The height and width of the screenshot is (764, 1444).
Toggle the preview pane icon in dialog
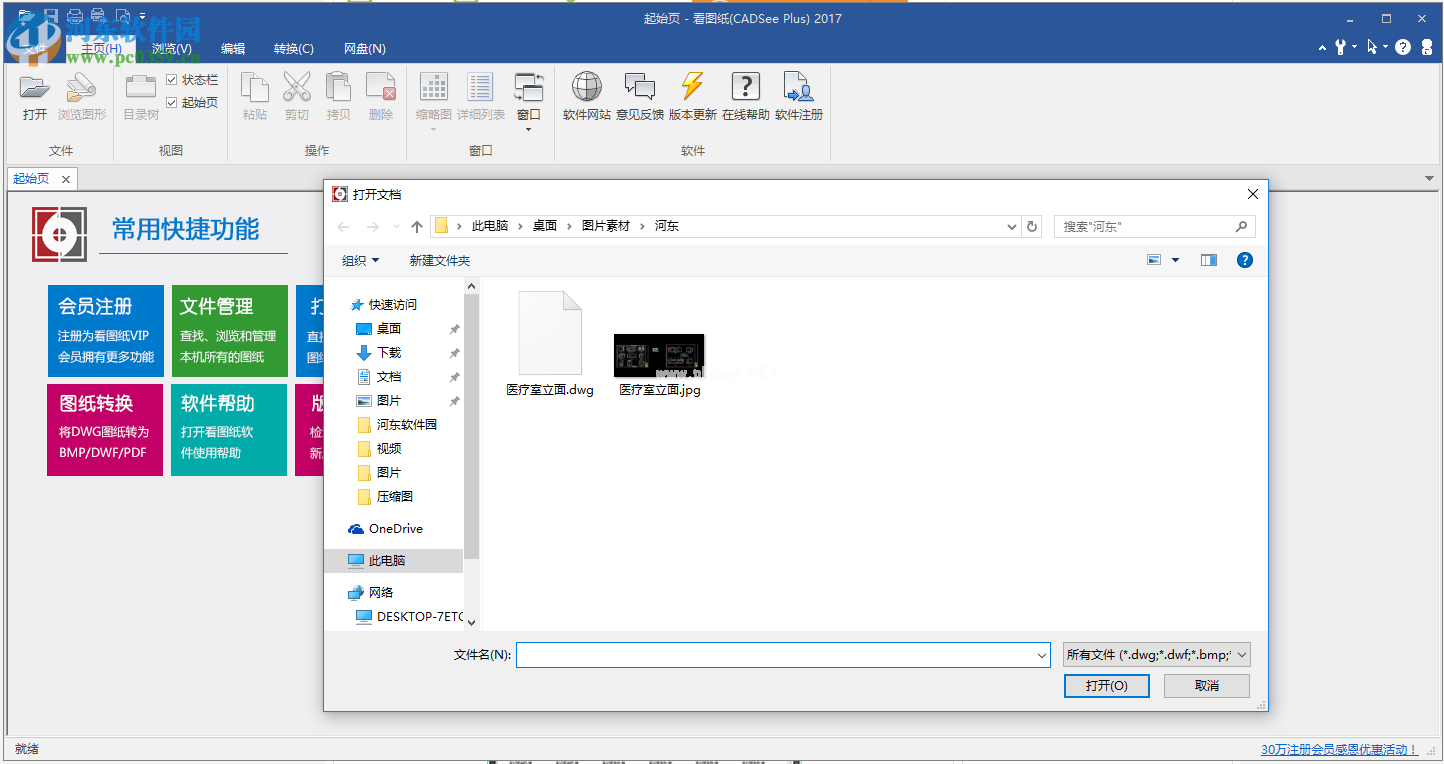tap(1209, 260)
